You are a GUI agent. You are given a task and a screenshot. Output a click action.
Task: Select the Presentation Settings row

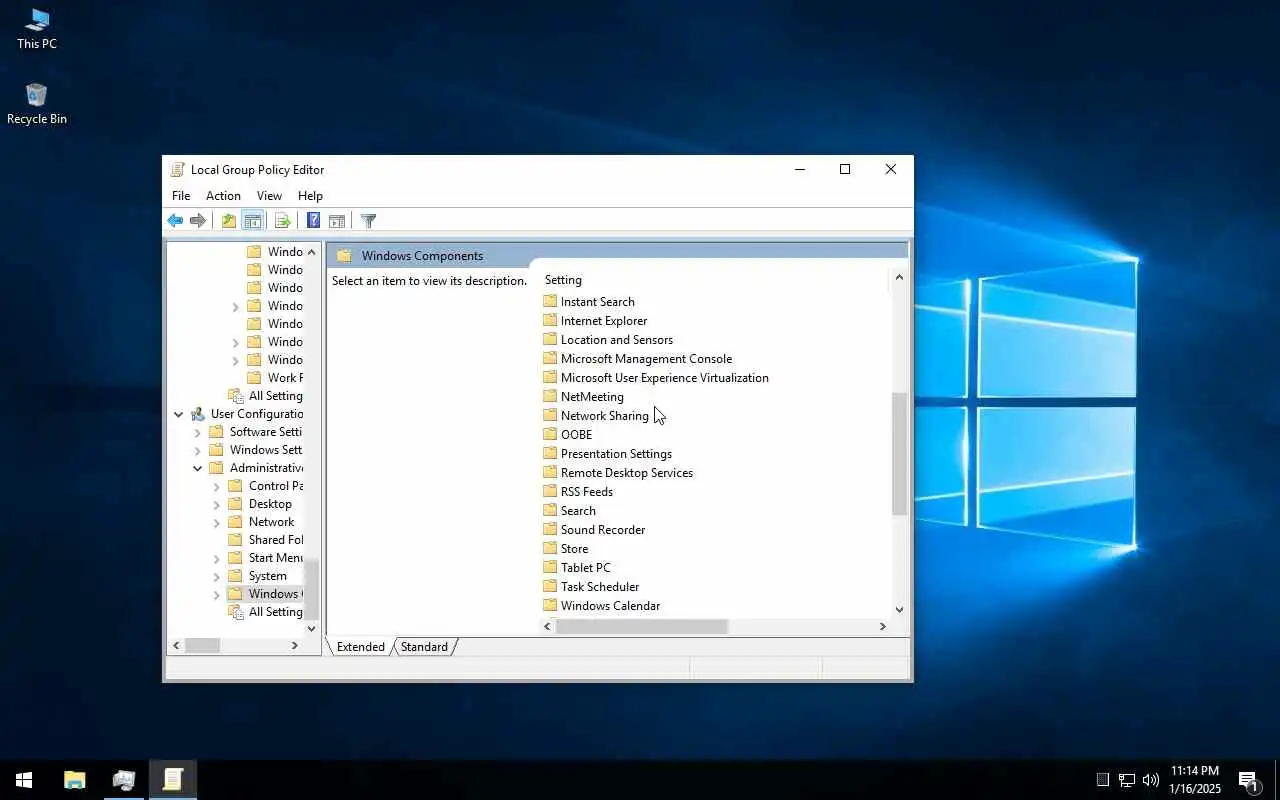pos(616,453)
